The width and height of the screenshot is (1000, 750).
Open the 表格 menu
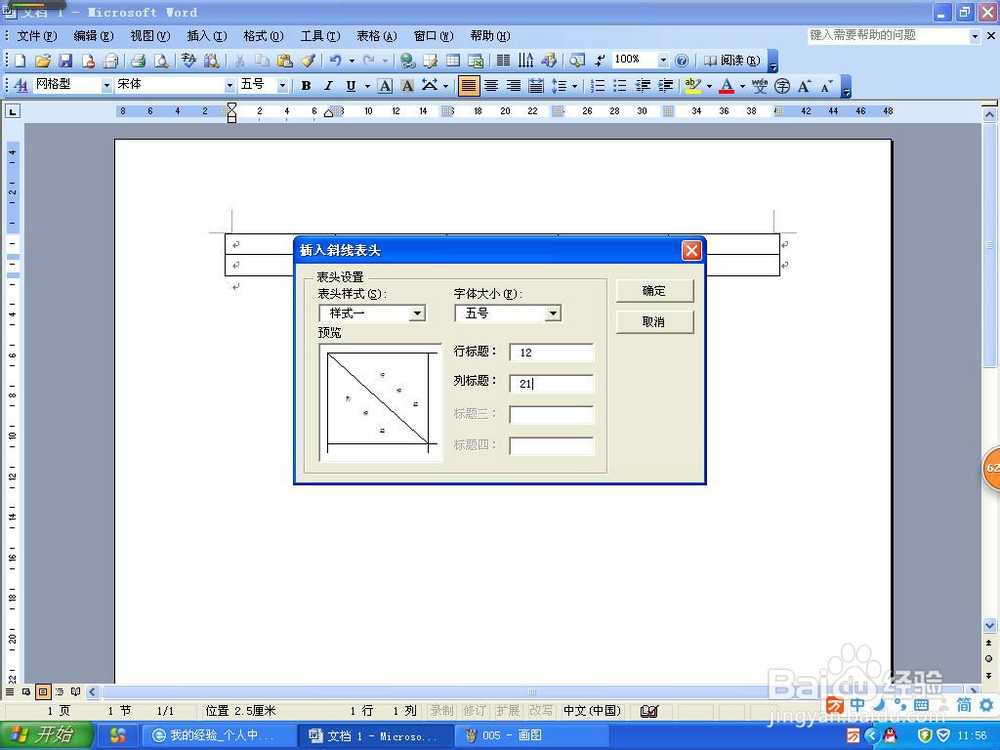click(376, 36)
